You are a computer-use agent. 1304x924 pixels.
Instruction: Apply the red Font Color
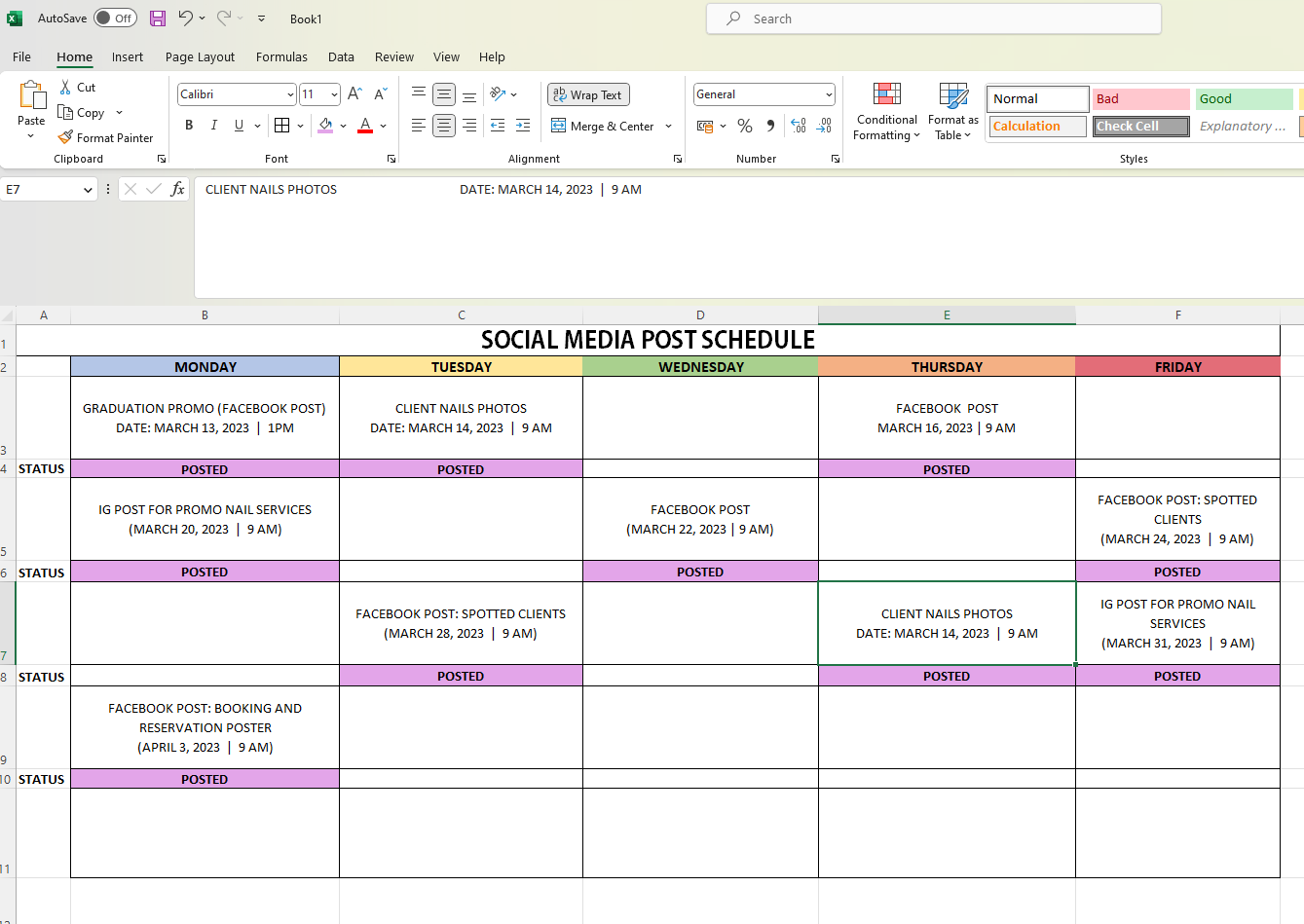(x=365, y=126)
